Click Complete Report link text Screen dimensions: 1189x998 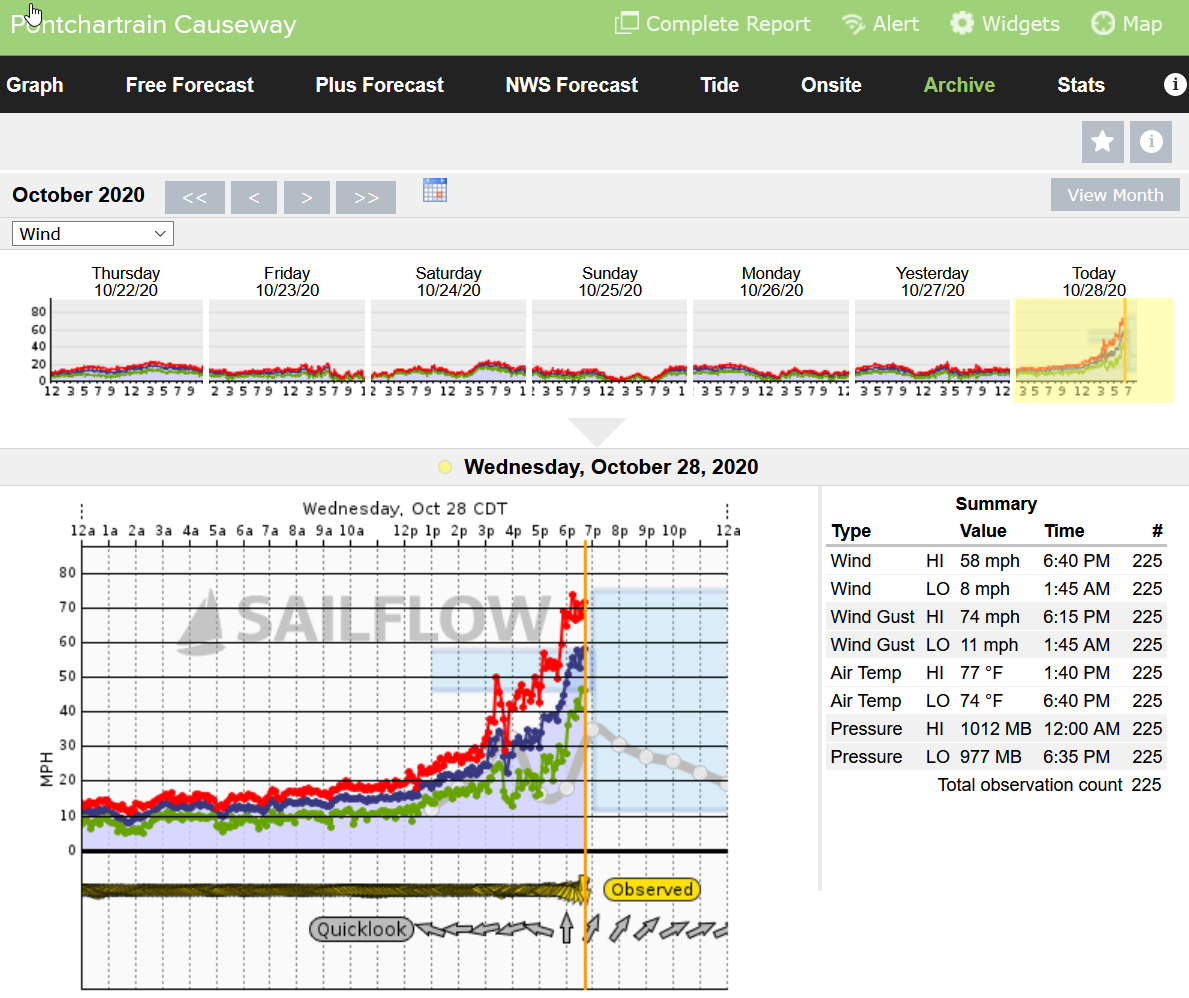coord(728,24)
